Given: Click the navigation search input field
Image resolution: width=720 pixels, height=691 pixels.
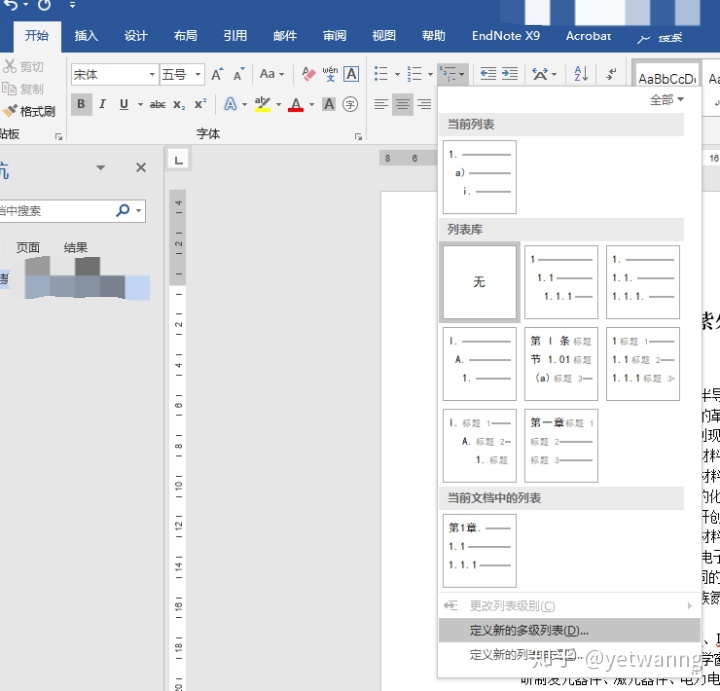Looking at the screenshot, I should coord(55,211).
